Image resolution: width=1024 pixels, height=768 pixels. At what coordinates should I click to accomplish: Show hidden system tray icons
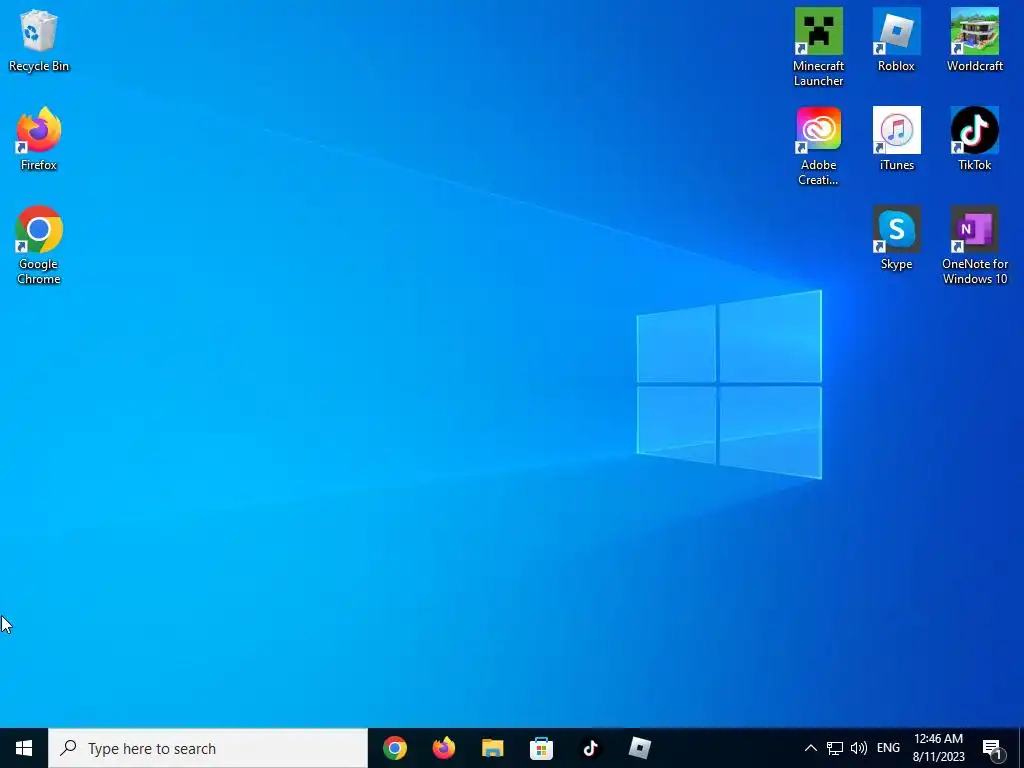[x=810, y=748]
